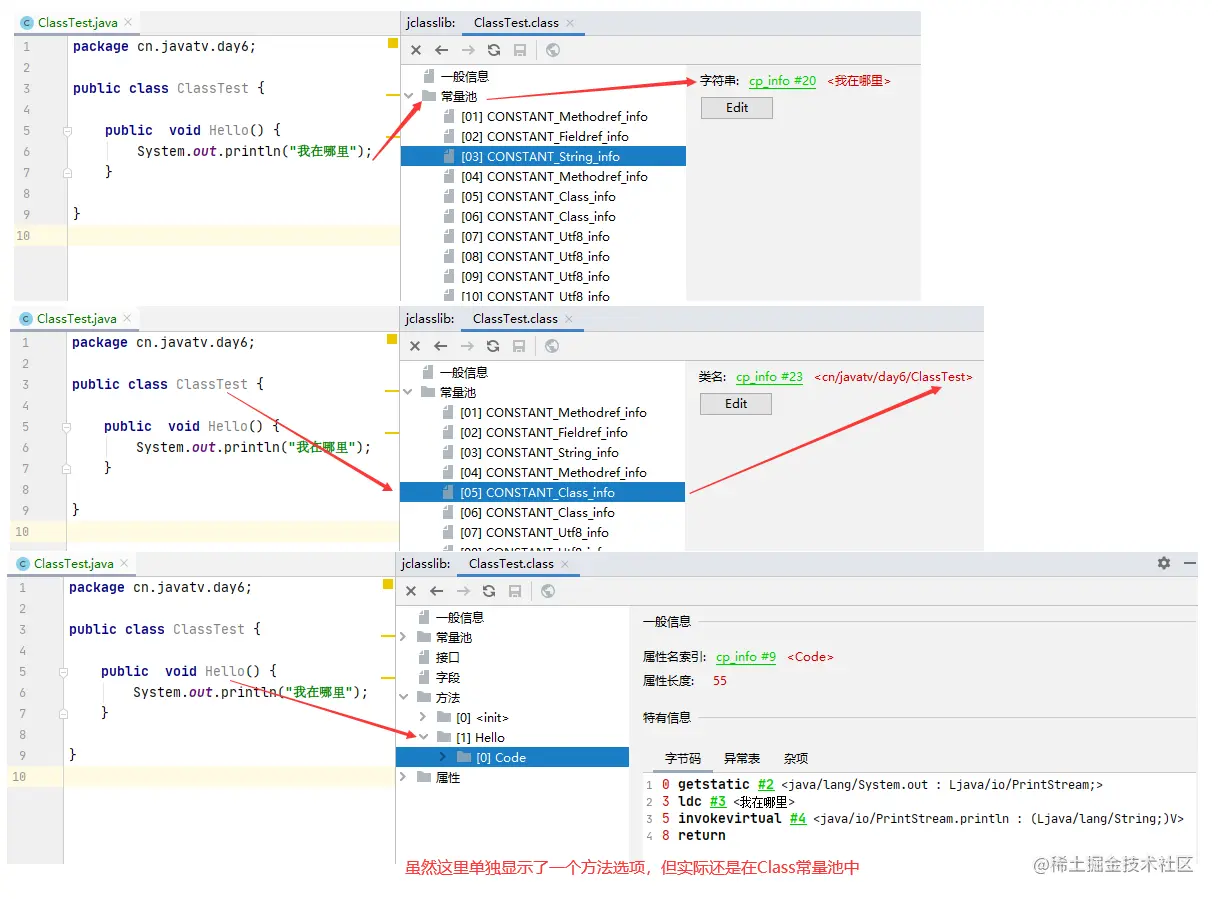Image resolution: width=1218 pixels, height=899 pixels.
Task: Expand the highlighted [0] Code node chevron
Action: 443,757
